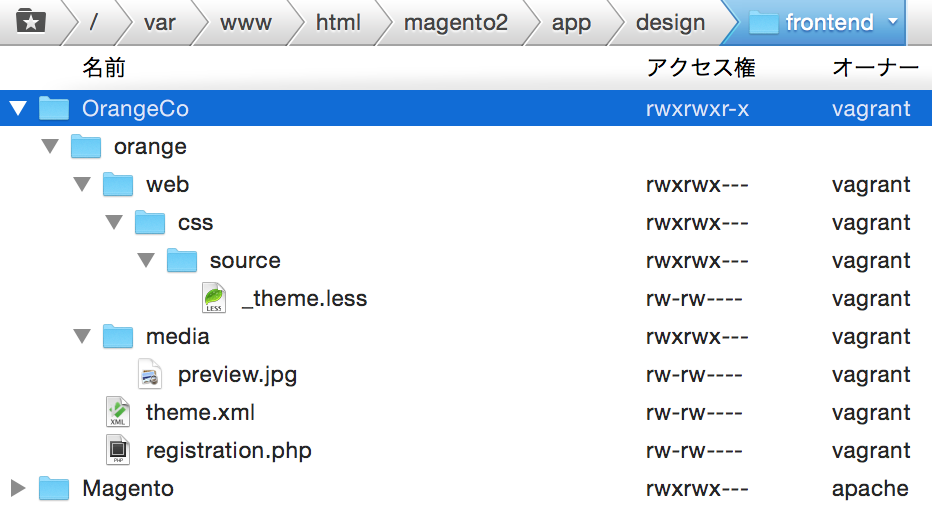The width and height of the screenshot is (932, 520).
Task: Sort by the 名前 column header
Action: 104,68
